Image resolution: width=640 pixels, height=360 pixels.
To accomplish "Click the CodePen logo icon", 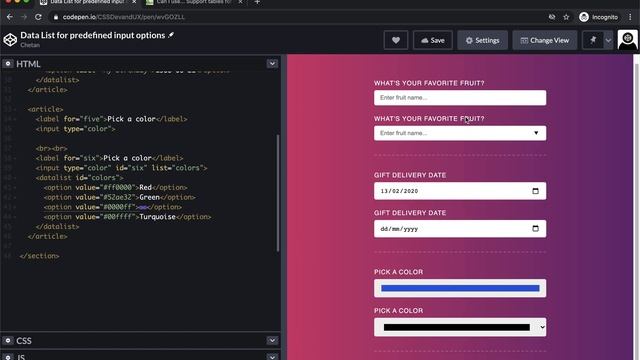I will [10, 40].
